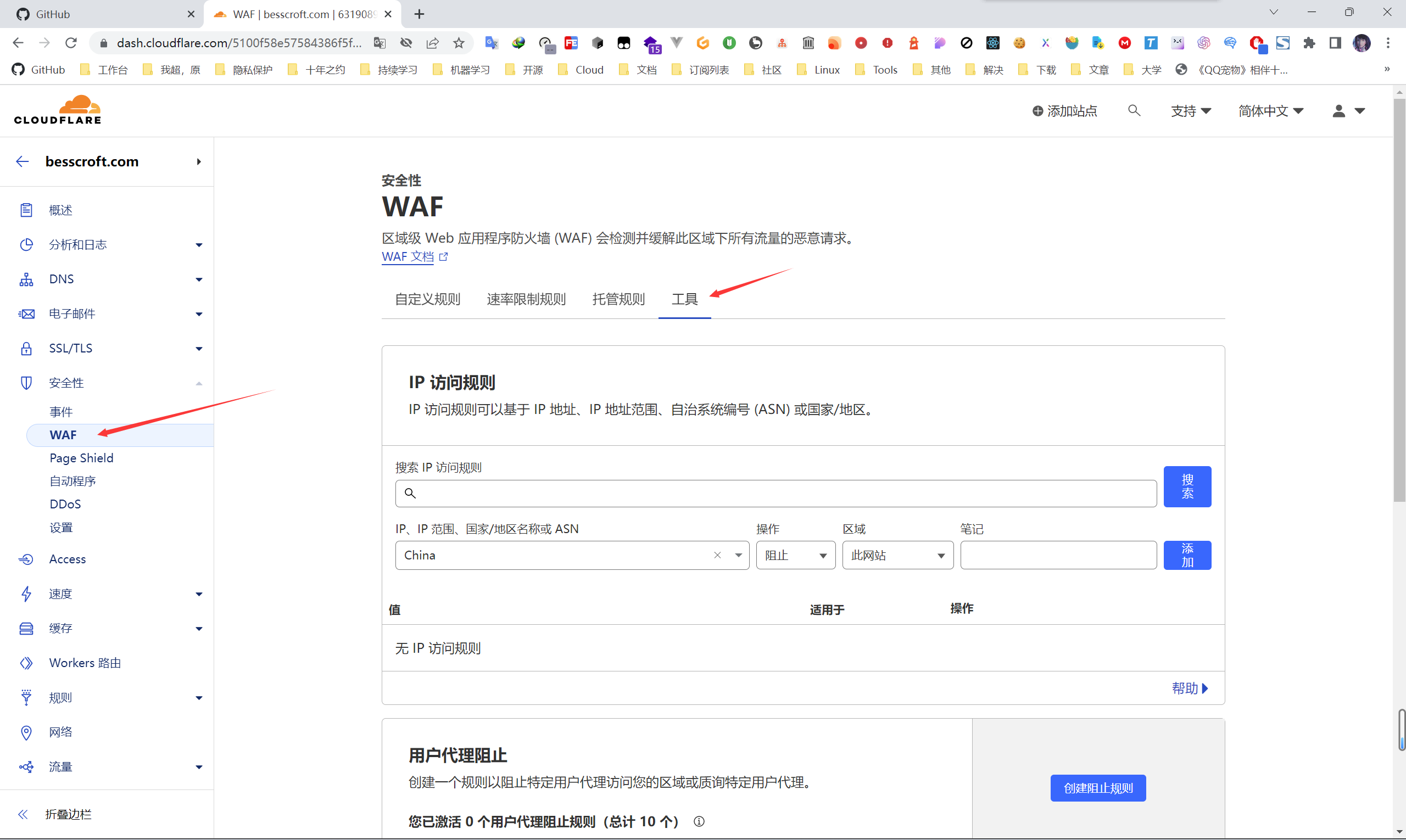Click the 分析和日志 analytics icon
The width and height of the screenshot is (1406, 840).
[x=26, y=244]
